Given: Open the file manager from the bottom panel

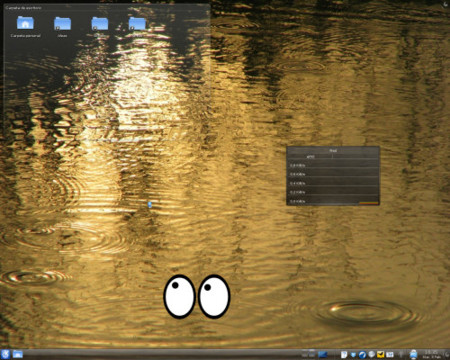Looking at the screenshot, I should [x=18, y=354].
